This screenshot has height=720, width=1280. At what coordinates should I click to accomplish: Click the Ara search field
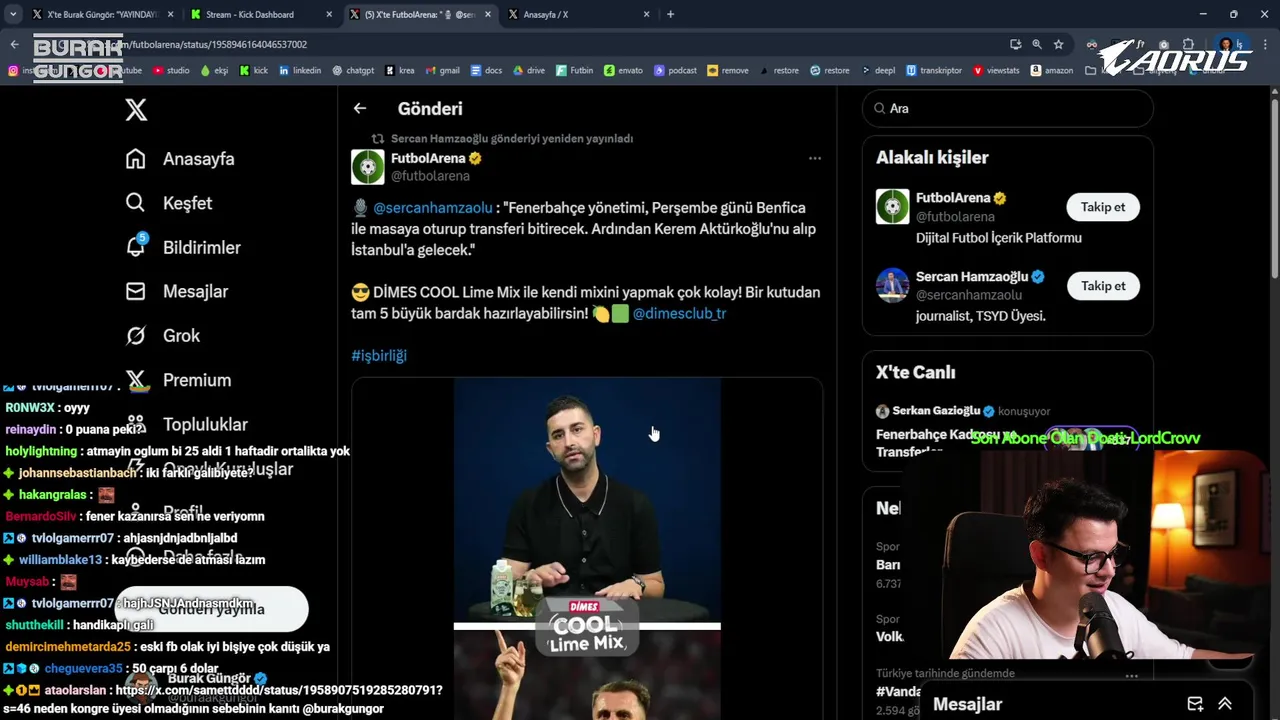pos(1008,108)
